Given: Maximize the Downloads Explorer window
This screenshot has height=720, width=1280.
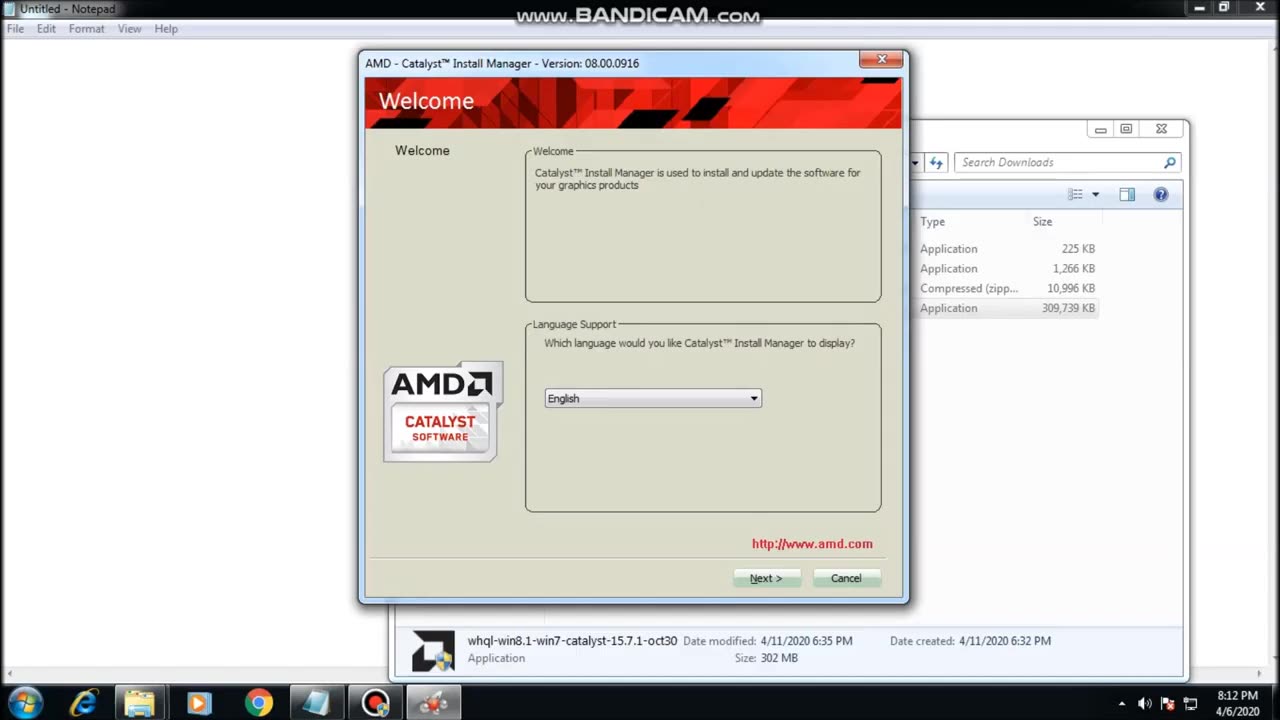Looking at the screenshot, I should pos(1126,129).
